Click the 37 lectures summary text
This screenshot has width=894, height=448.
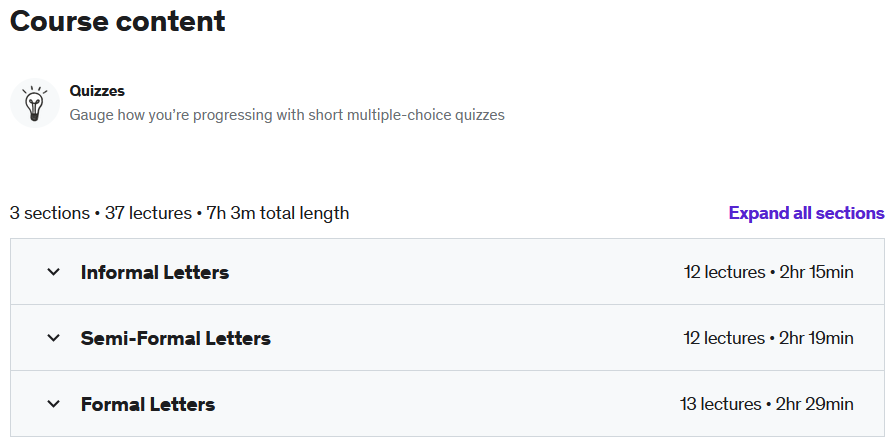148,213
